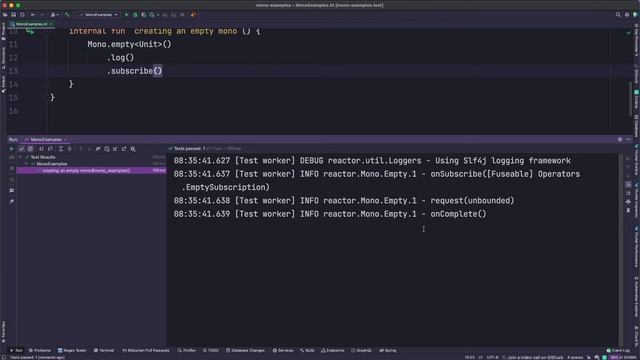The height and width of the screenshot is (360, 640).
Task: Open the Services tool window tab
Action: click(x=283, y=350)
